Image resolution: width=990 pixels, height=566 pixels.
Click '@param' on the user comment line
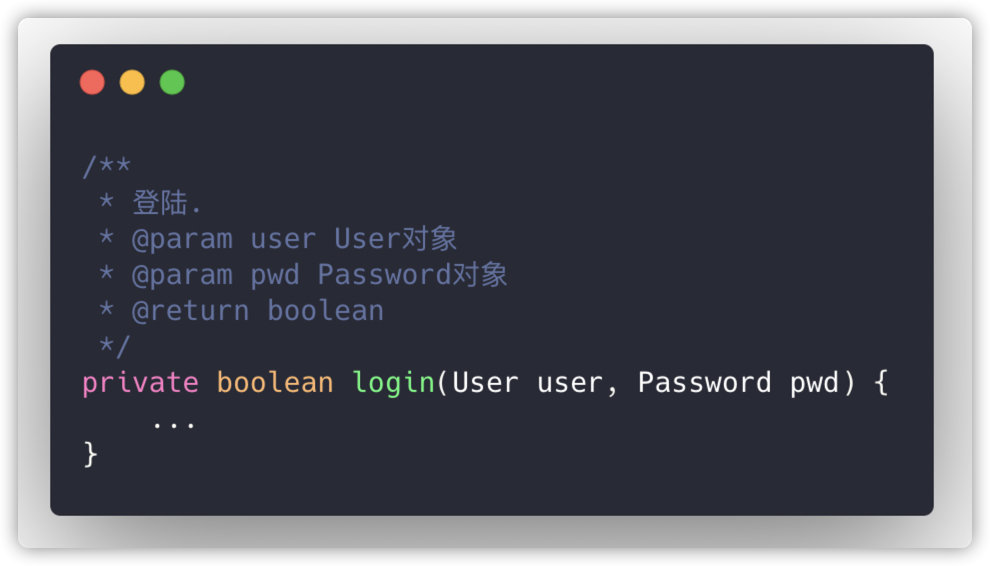click(x=182, y=239)
